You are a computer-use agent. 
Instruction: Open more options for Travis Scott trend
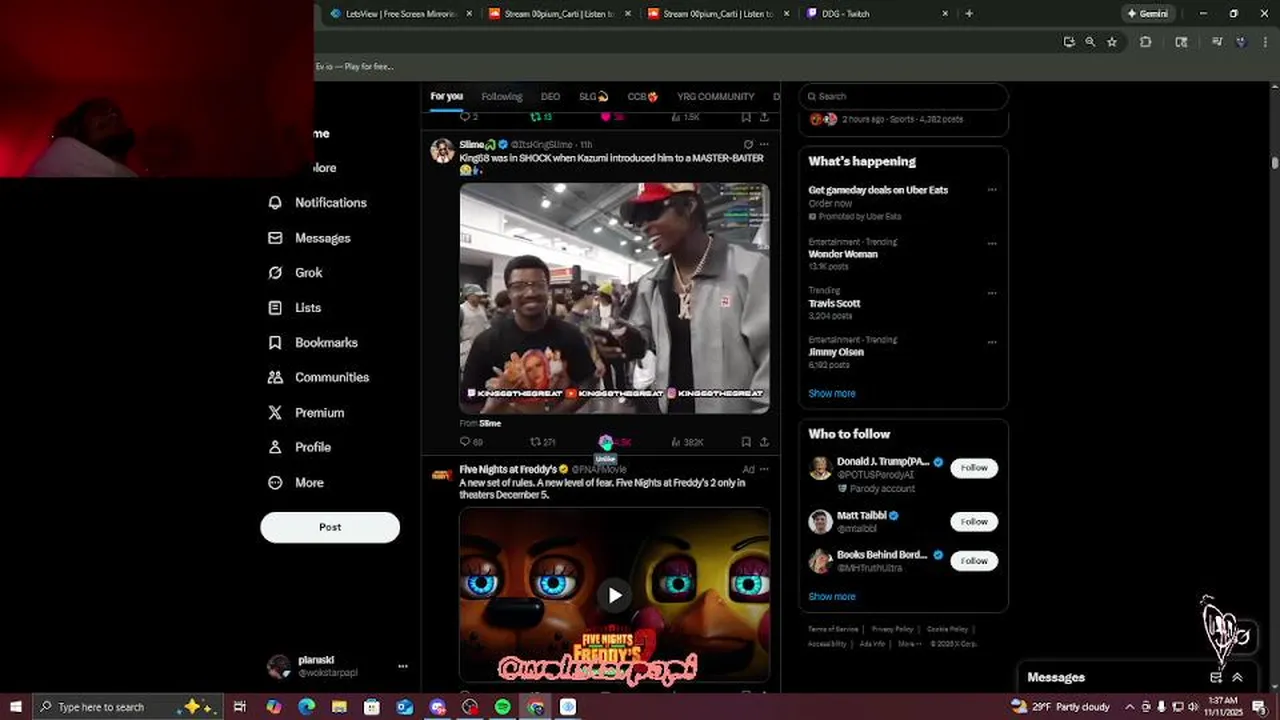click(992, 293)
